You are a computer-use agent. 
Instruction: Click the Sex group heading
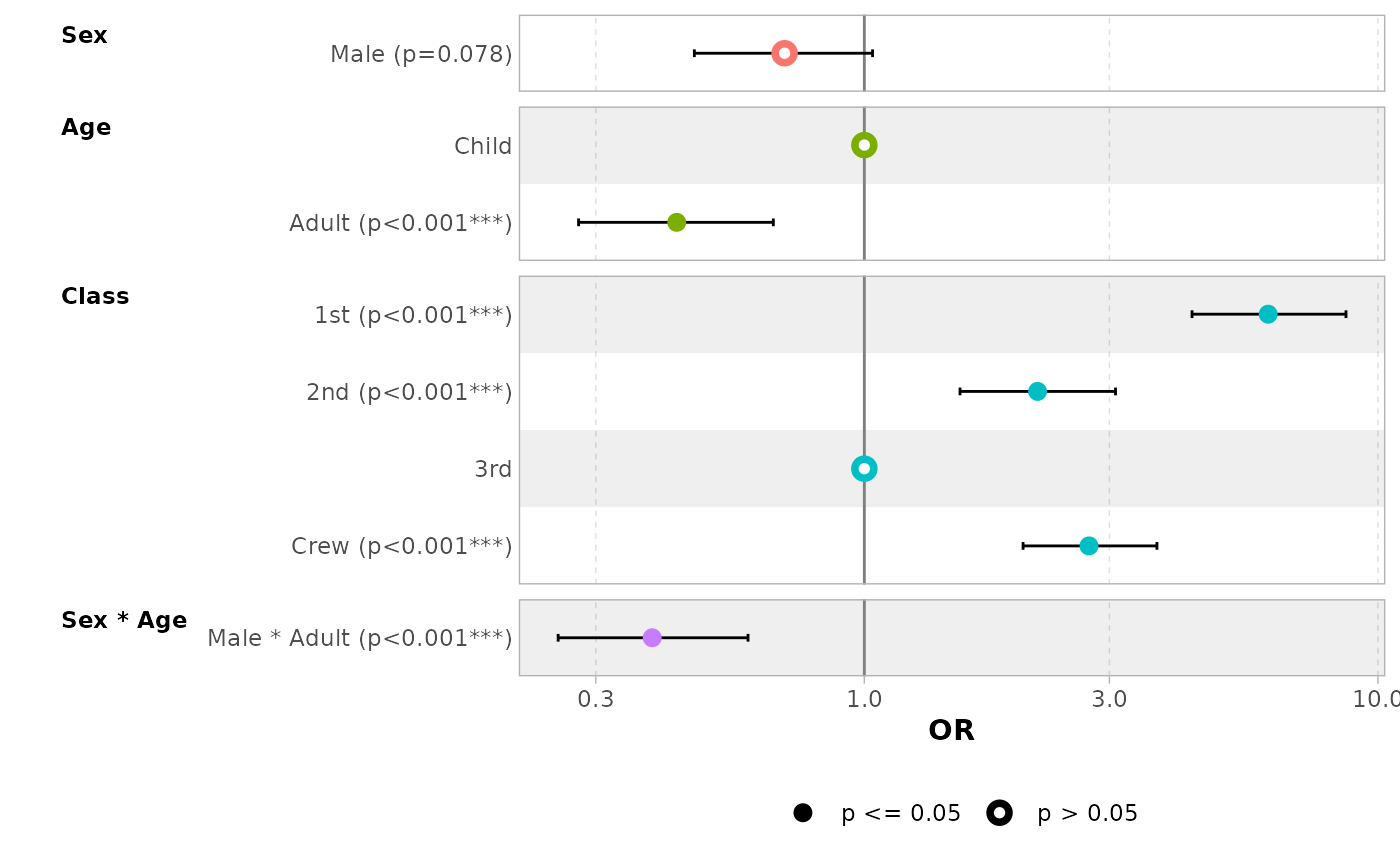pyautogui.click(x=84, y=36)
